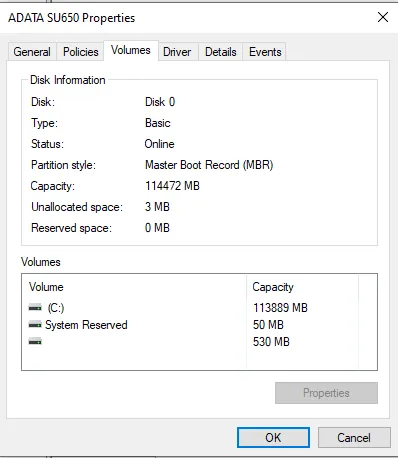Close the ADATA SU650 Properties dialog
This screenshot has height=458, width=398.
tap(383, 17)
